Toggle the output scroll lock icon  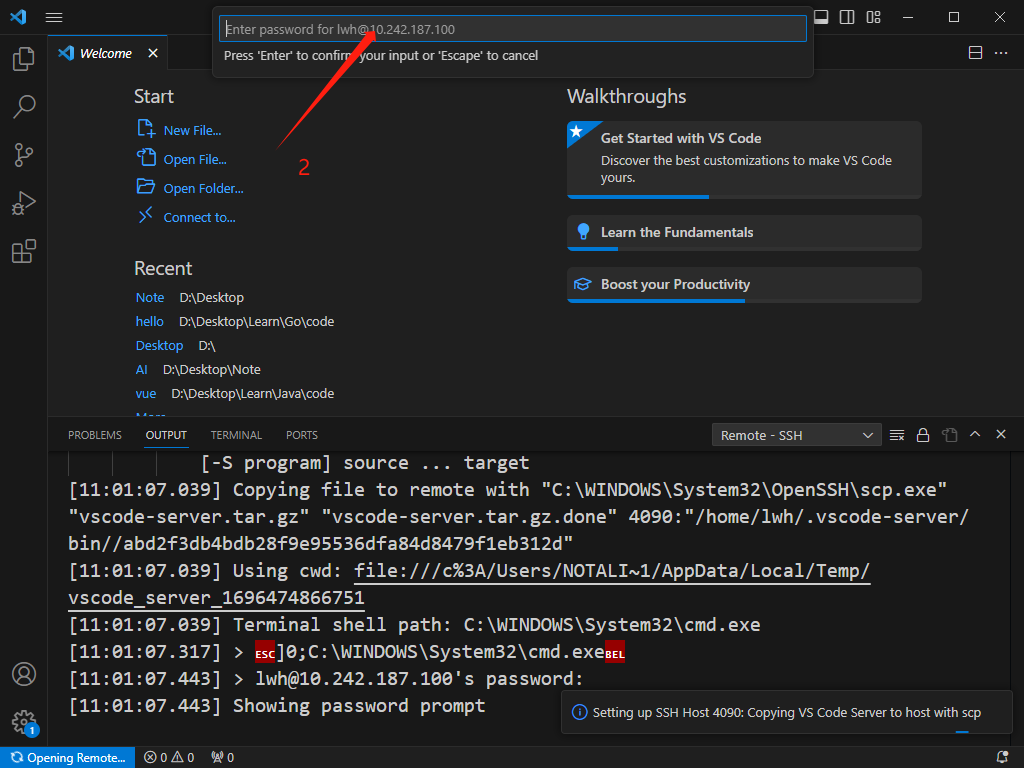923,435
